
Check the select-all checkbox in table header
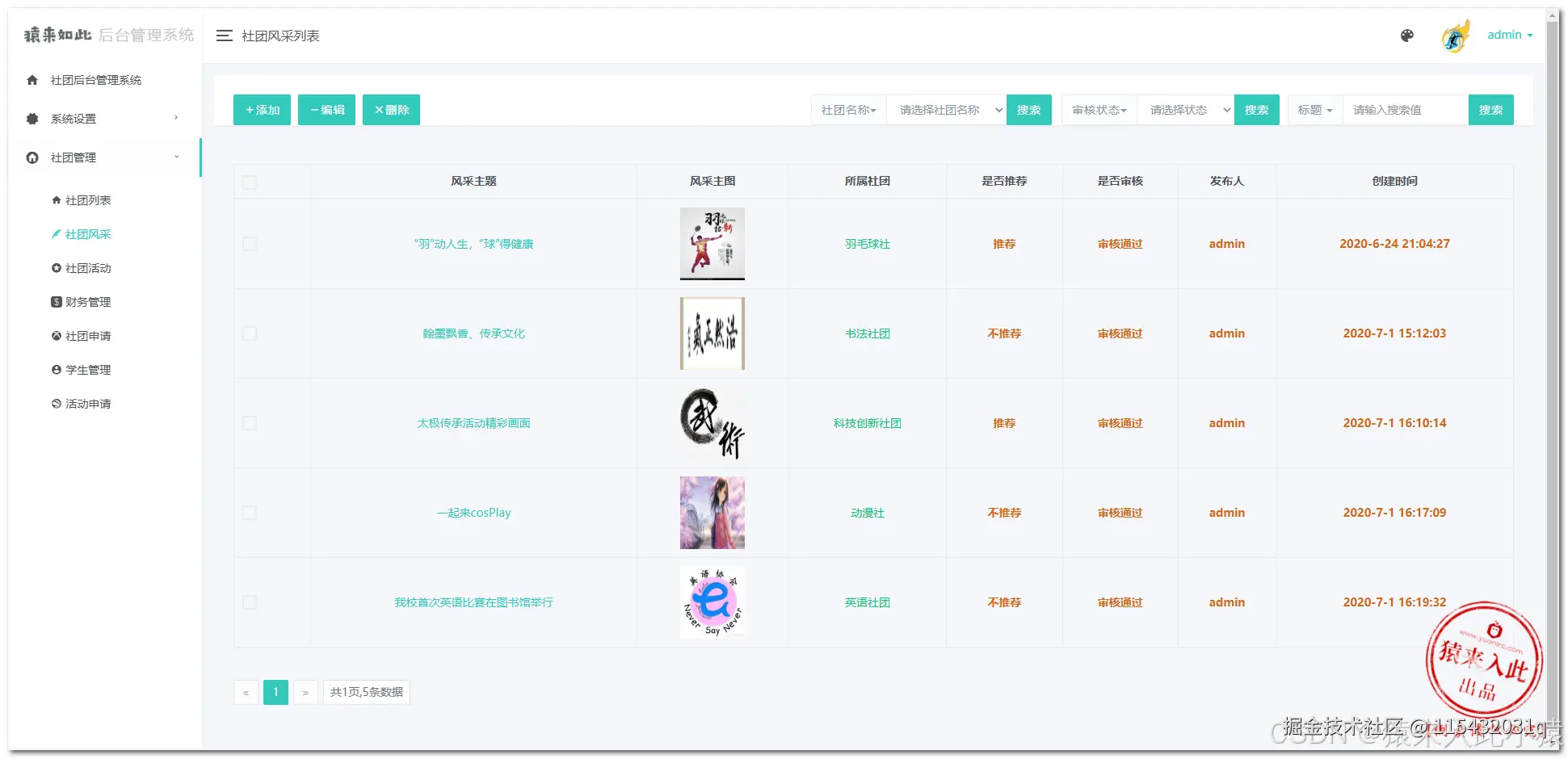tap(250, 182)
